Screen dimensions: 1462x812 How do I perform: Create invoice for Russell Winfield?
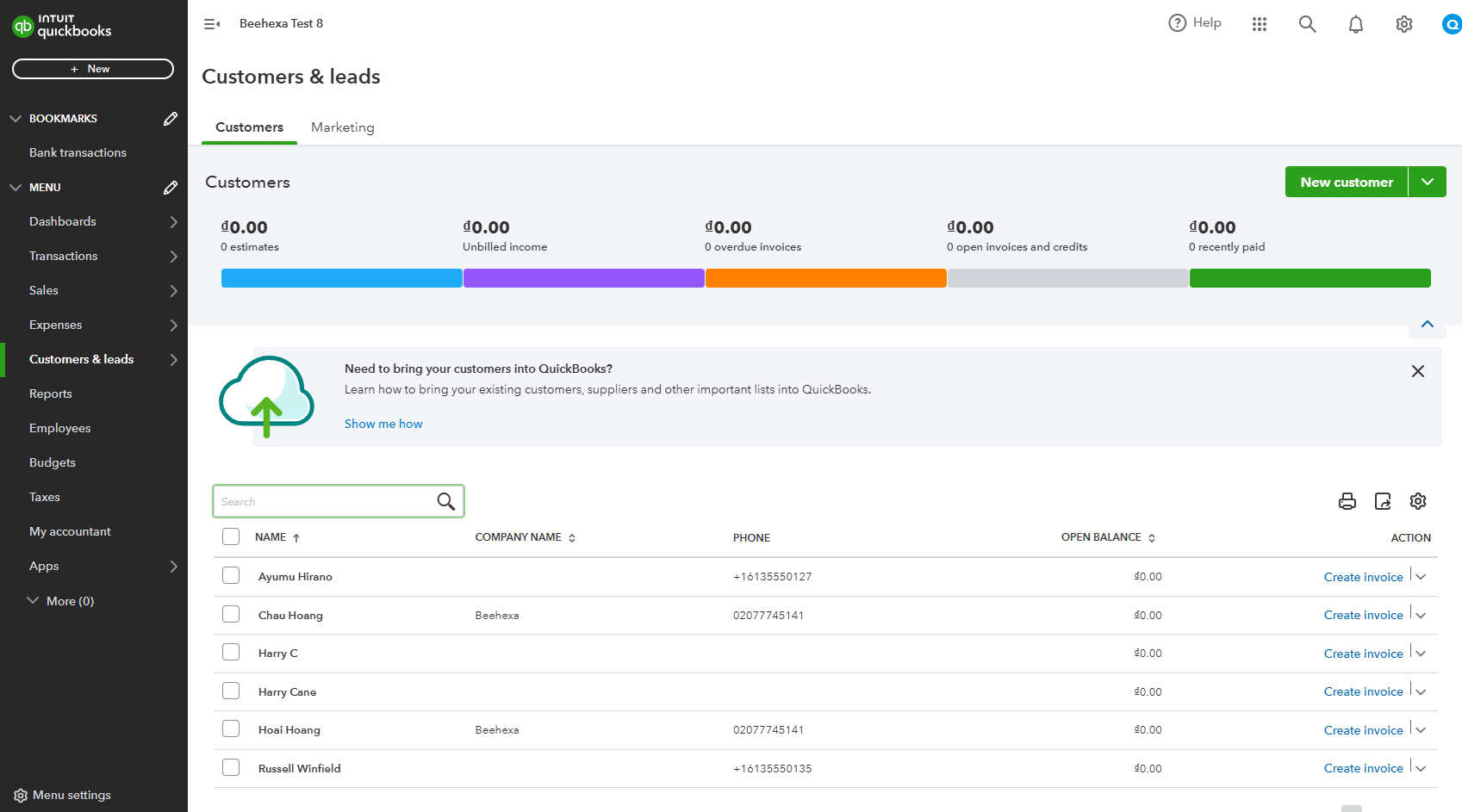coord(1363,768)
